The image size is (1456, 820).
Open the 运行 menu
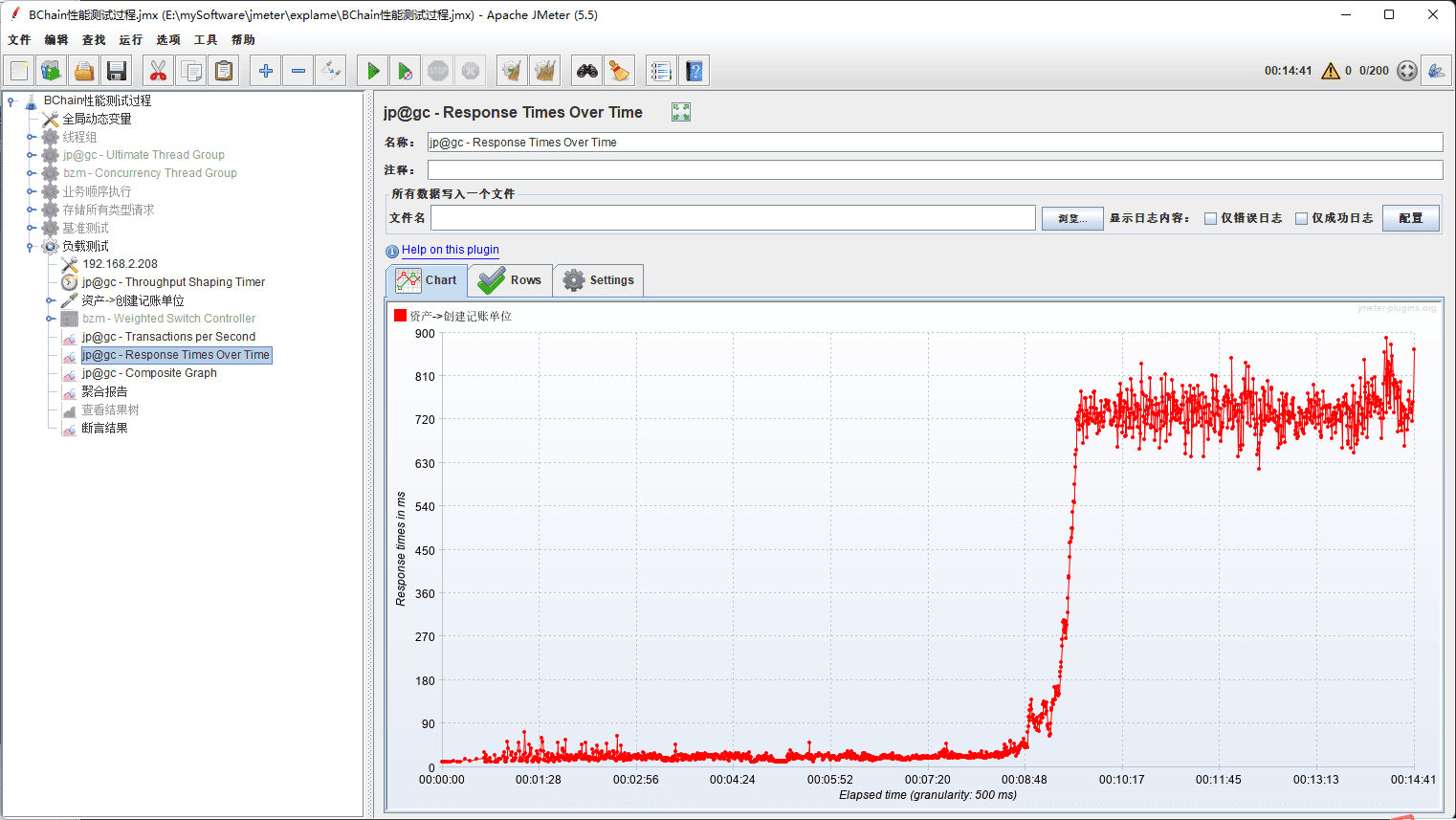click(130, 40)
